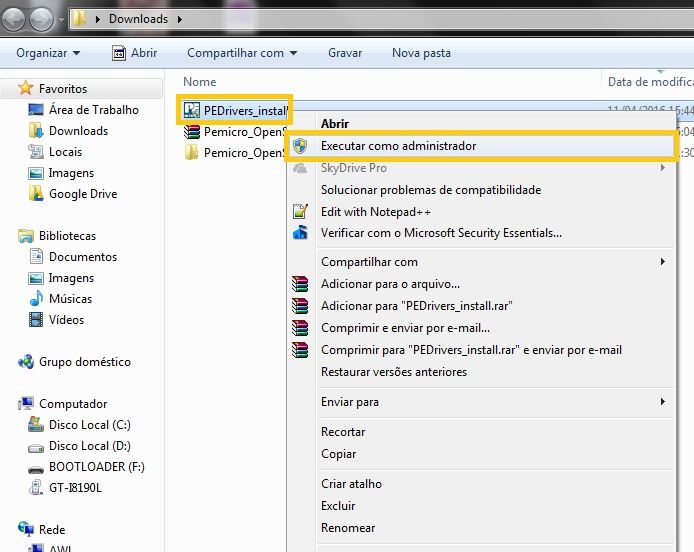Image resolution: width=694 pixels, height=552 pixels.
Task: Select the PEDrivers_install file
Action: tap(235, 110)
